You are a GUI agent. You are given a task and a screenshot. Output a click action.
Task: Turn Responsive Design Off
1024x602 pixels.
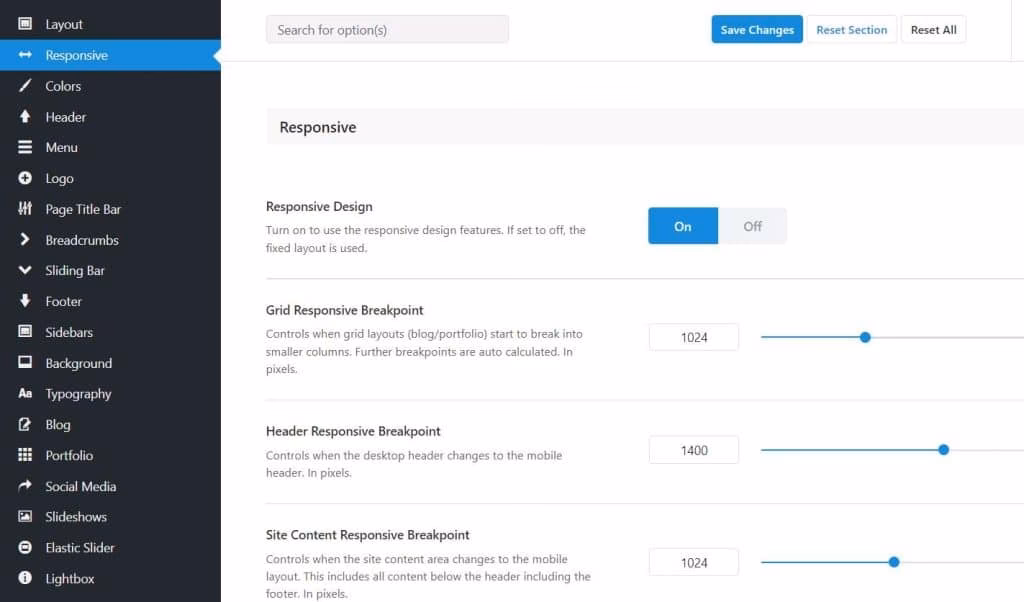coord(752,225)
